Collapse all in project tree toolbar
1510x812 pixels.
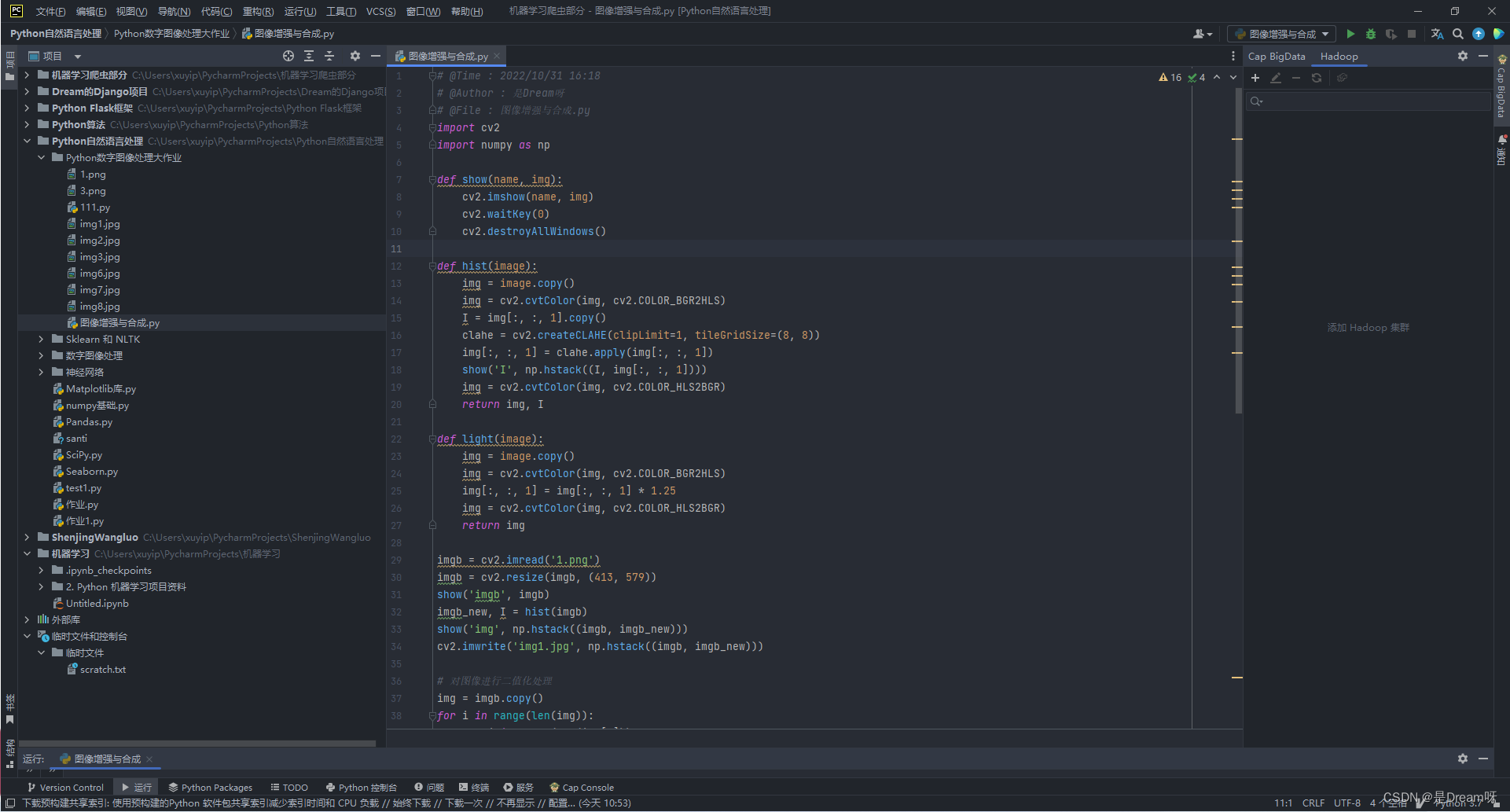[x=329, y=56]
